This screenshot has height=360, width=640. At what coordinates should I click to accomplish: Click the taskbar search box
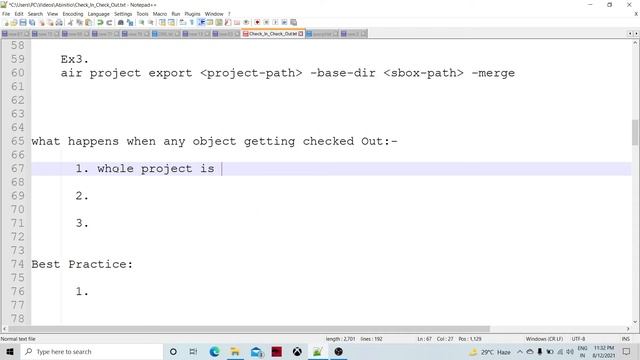point(91,351)
